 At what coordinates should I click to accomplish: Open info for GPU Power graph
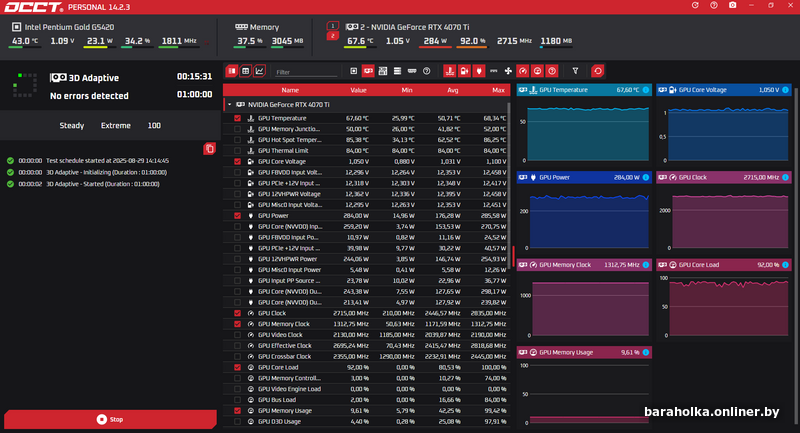(646, 177)
